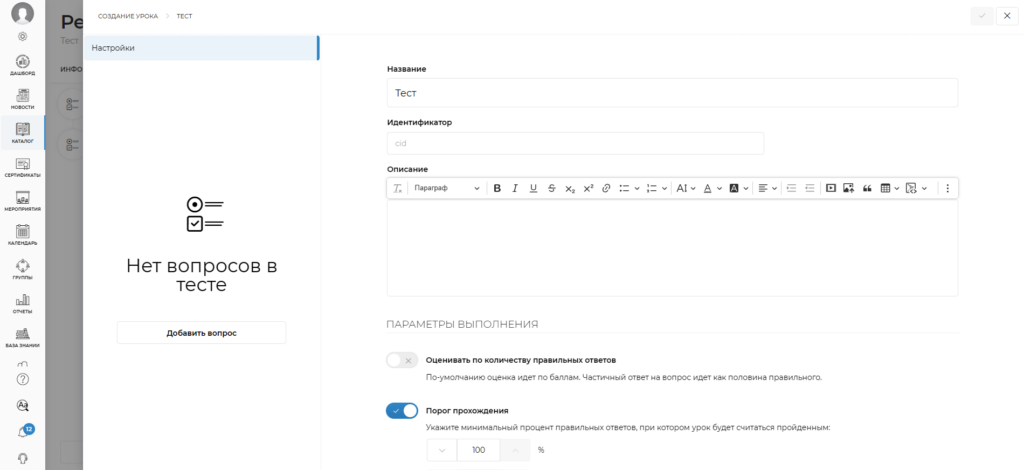Enable grading by number of correct answers
This screenshot has width=1024, height=470.
[x=402, y=360]
